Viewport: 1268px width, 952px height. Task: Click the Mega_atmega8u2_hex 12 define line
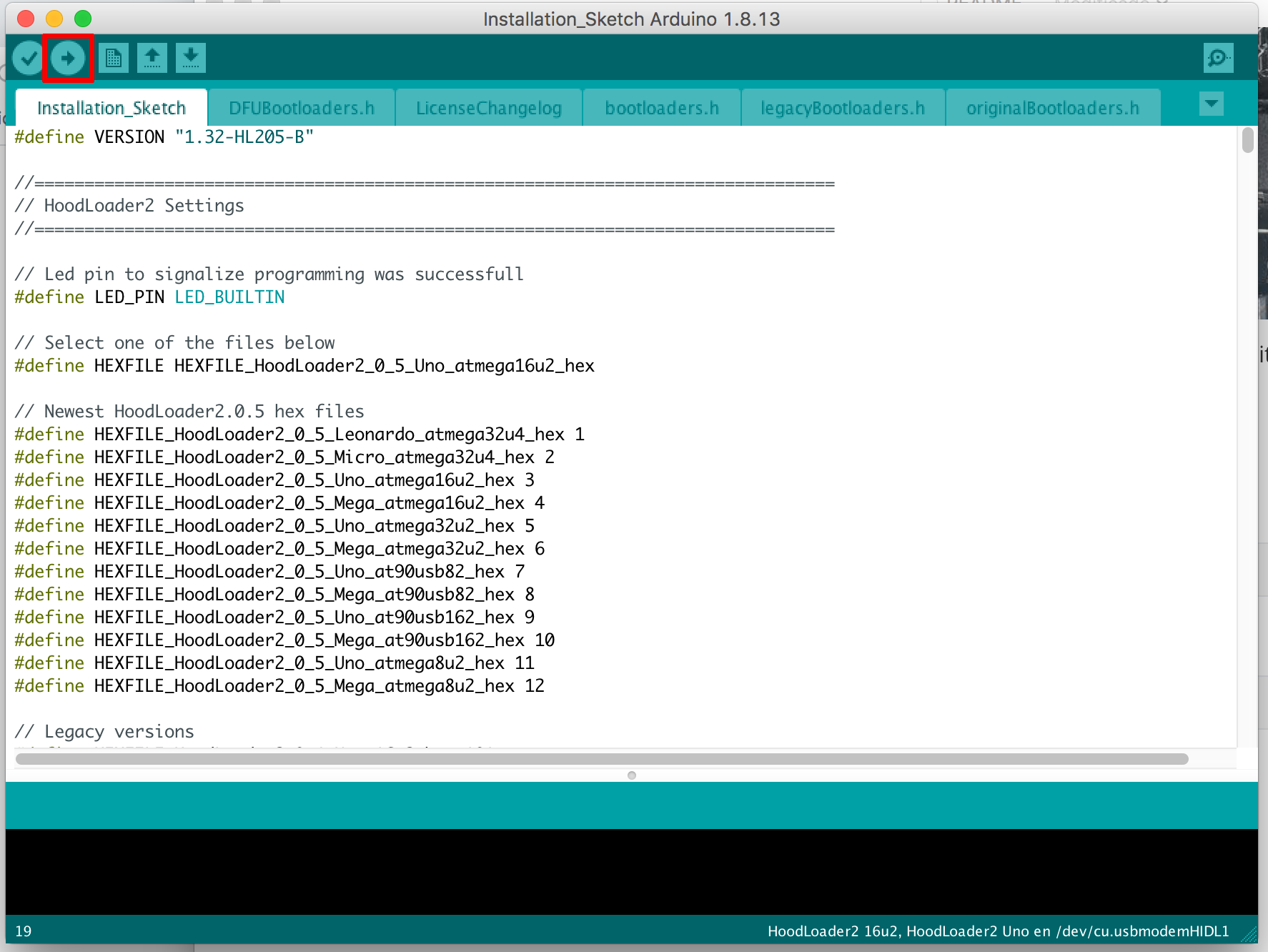(279, 685)
